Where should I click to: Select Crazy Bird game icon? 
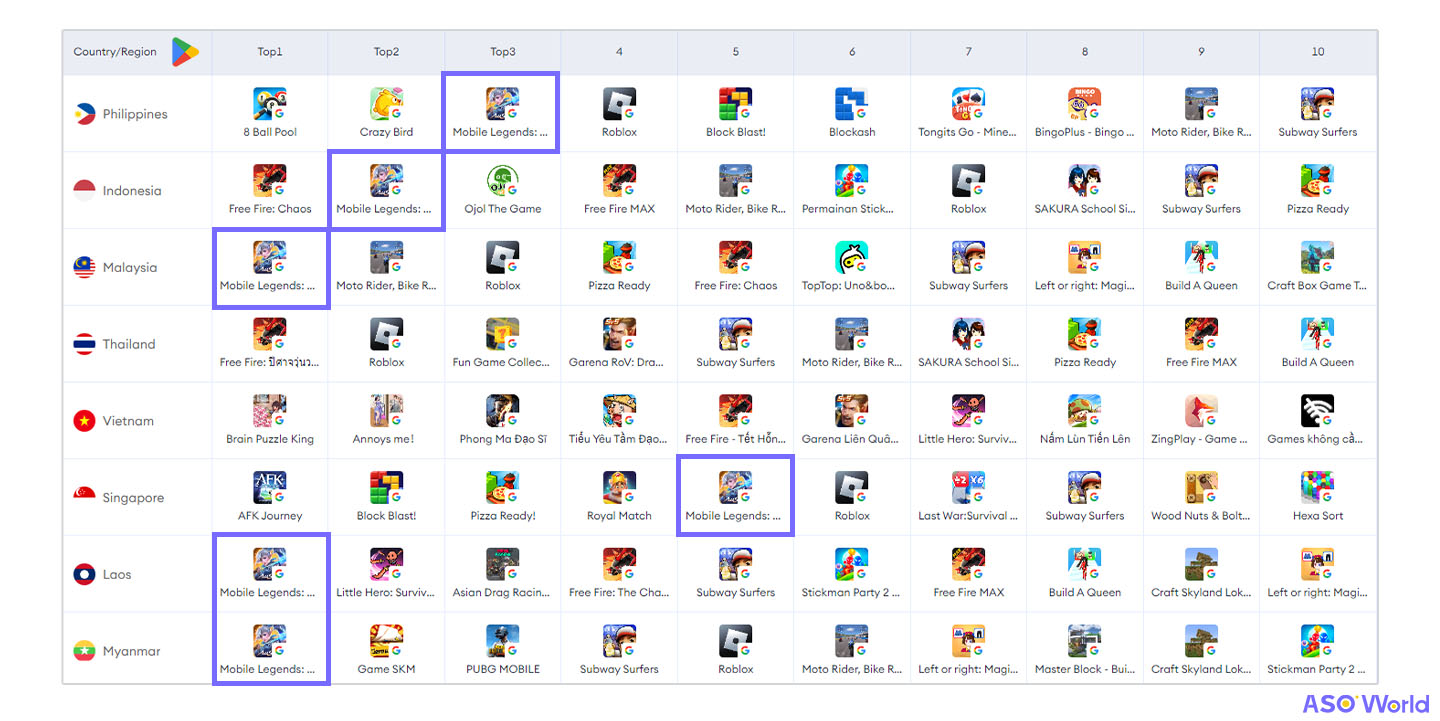[386, 104]
